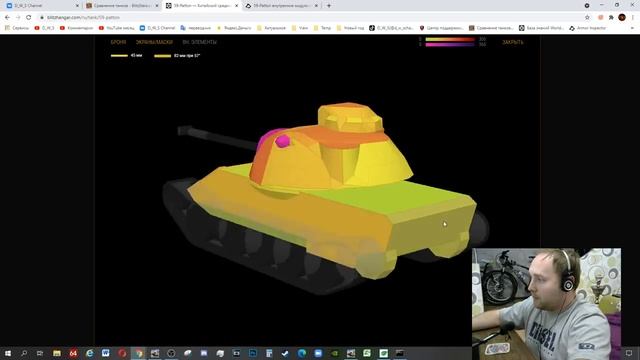
Task: Open the Windows notification center
Action: point(629,353)
